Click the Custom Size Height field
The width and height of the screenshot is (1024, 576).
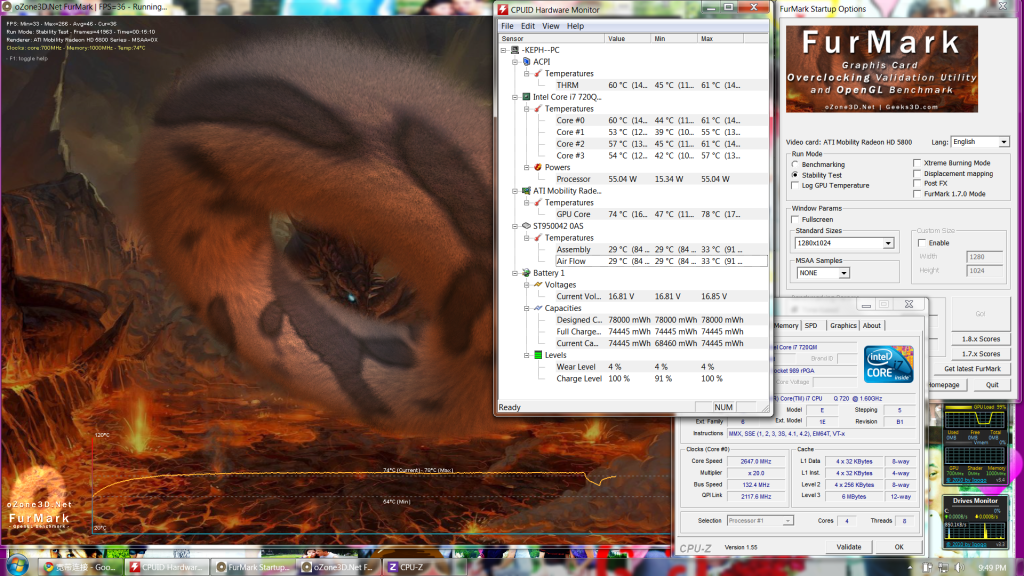click(984, 270)
